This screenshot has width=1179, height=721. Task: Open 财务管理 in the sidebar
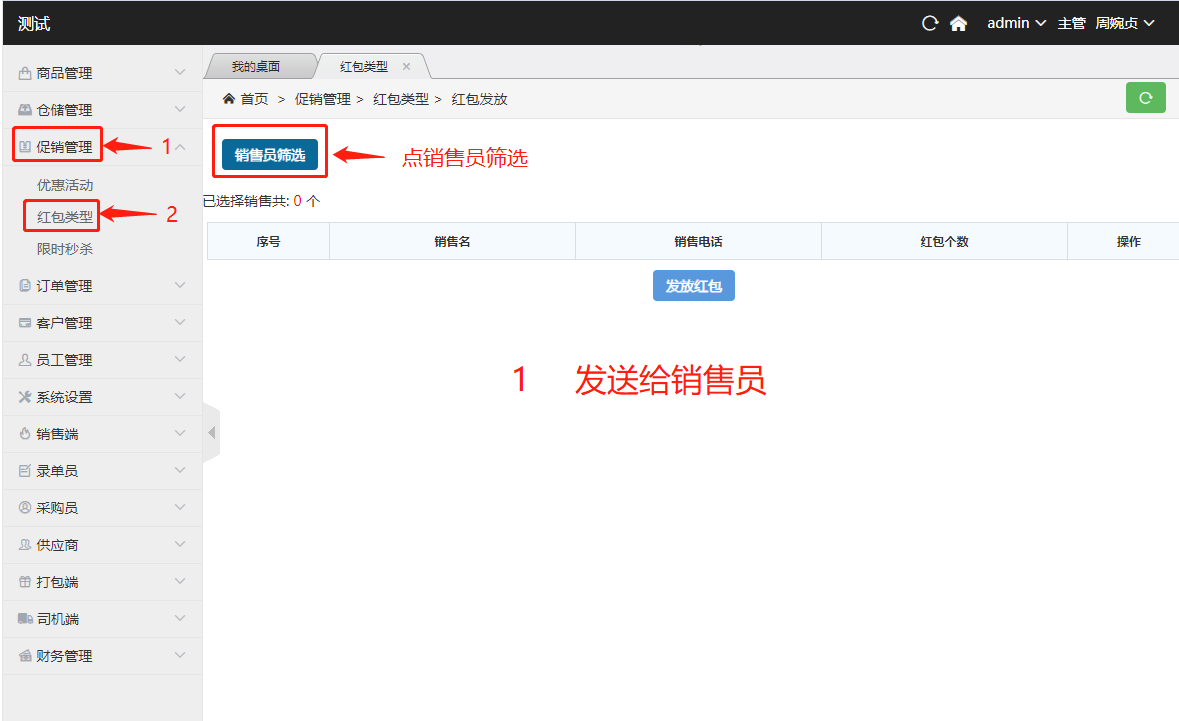[65, 656]
